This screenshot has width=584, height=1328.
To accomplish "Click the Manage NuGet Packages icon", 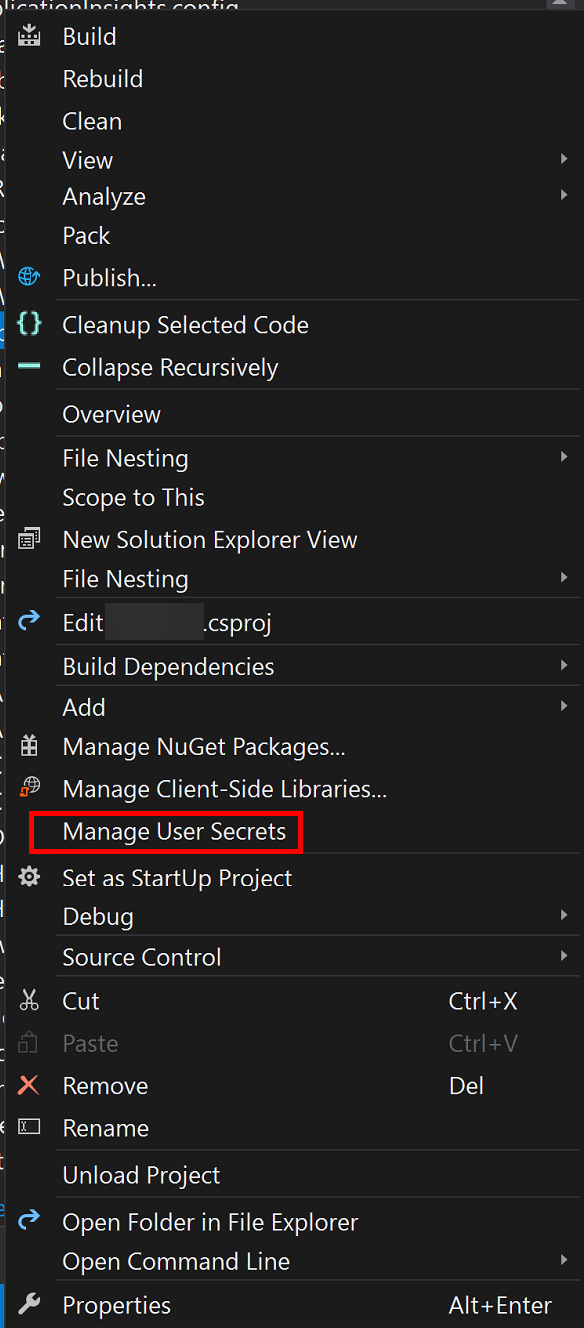I will [30, 747].
